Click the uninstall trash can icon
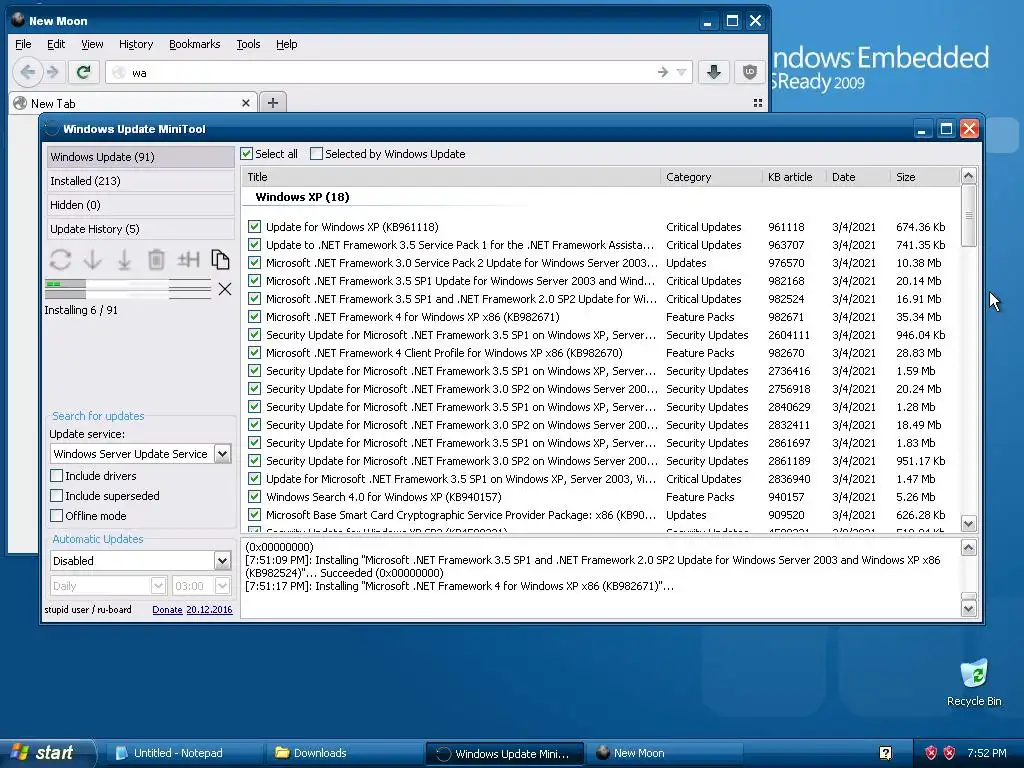 [156, 260]
